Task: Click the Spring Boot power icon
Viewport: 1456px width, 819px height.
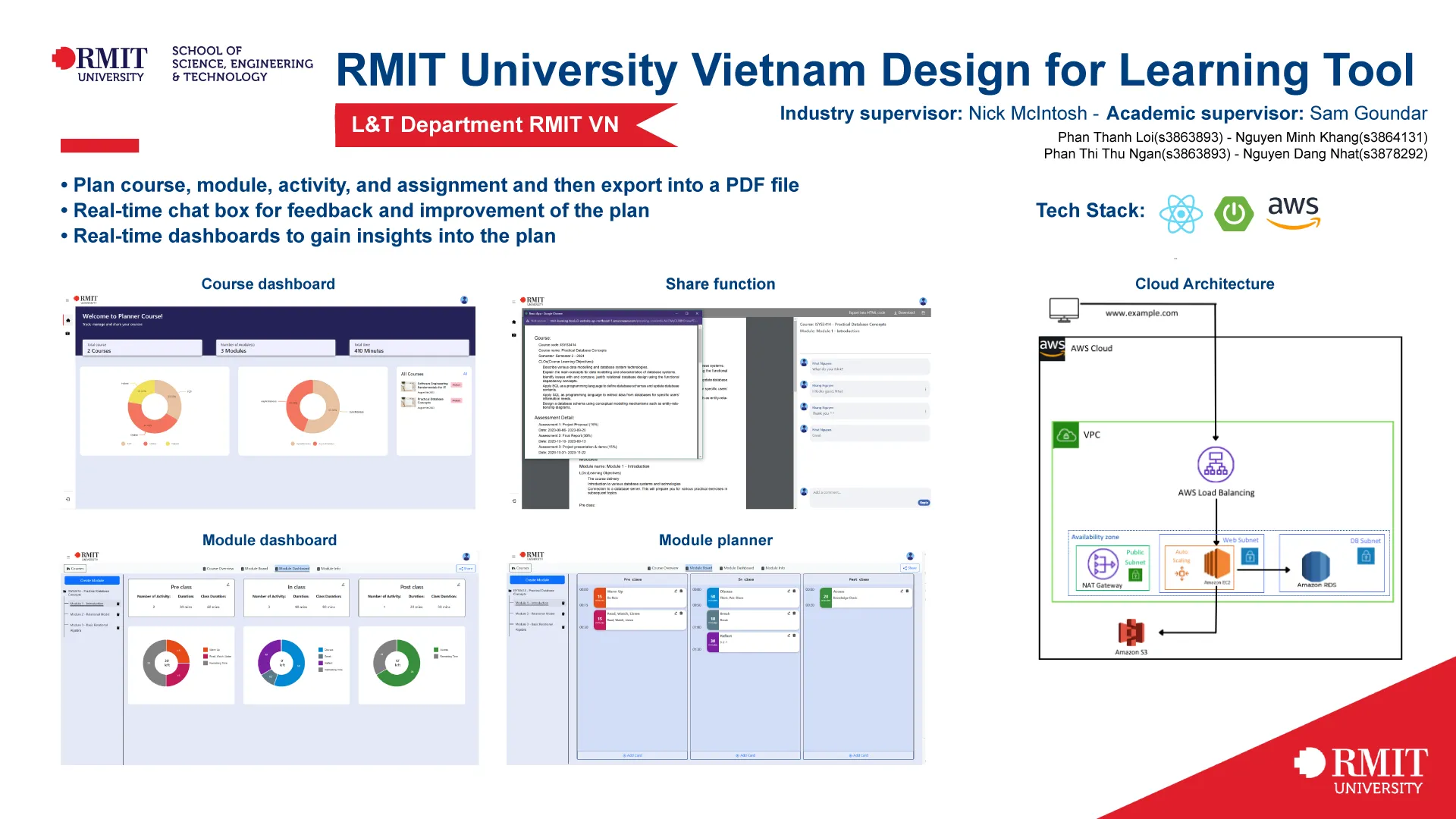Action: [x=1233, y=214]
